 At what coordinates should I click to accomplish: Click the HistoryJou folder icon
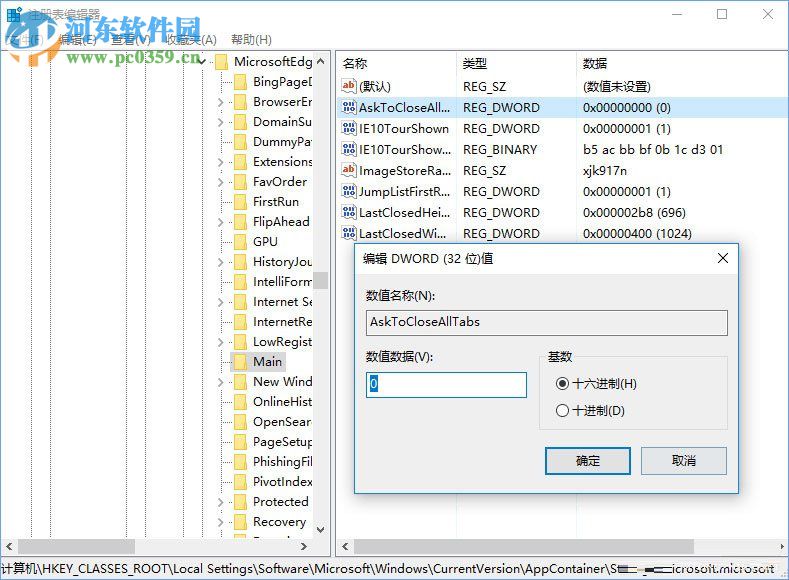(x=241, y=262)
